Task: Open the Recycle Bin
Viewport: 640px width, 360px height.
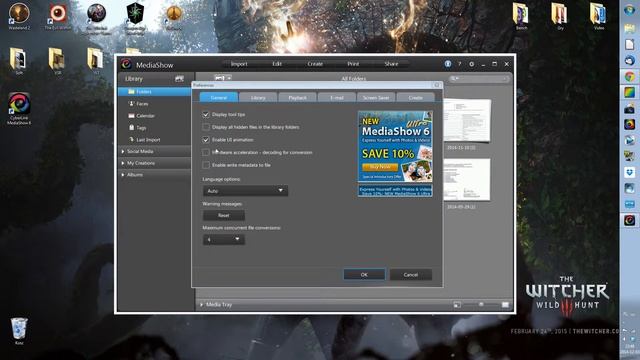Action: coord(19,331)
